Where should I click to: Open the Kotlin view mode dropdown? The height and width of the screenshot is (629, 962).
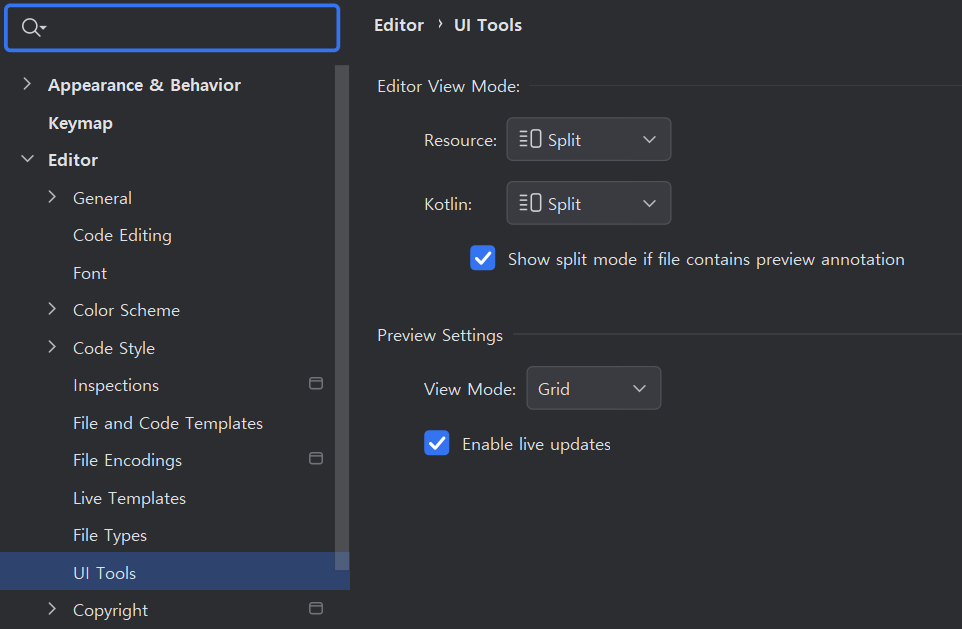[588, 204]
